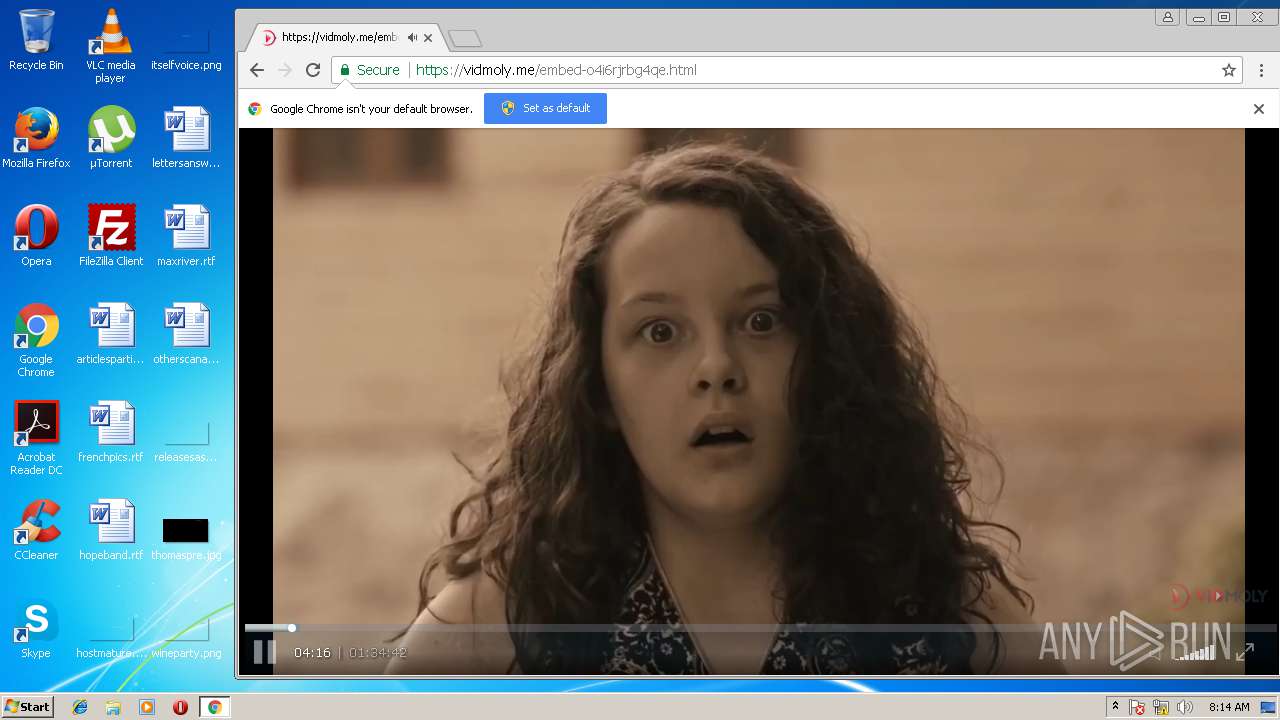Select the vidmoly.me browser tab
Viewport: 1280px width, 720px height.
[345, 38]
